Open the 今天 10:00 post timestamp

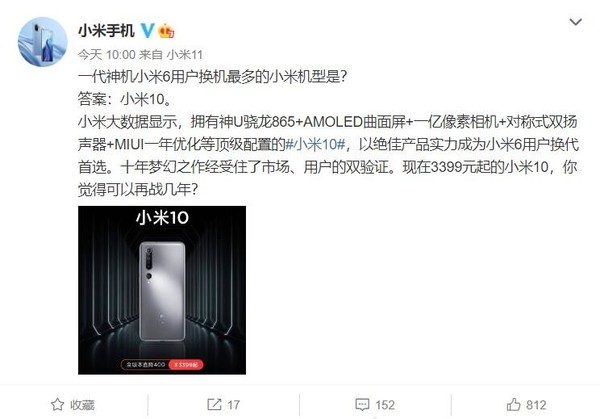[107, 55]
